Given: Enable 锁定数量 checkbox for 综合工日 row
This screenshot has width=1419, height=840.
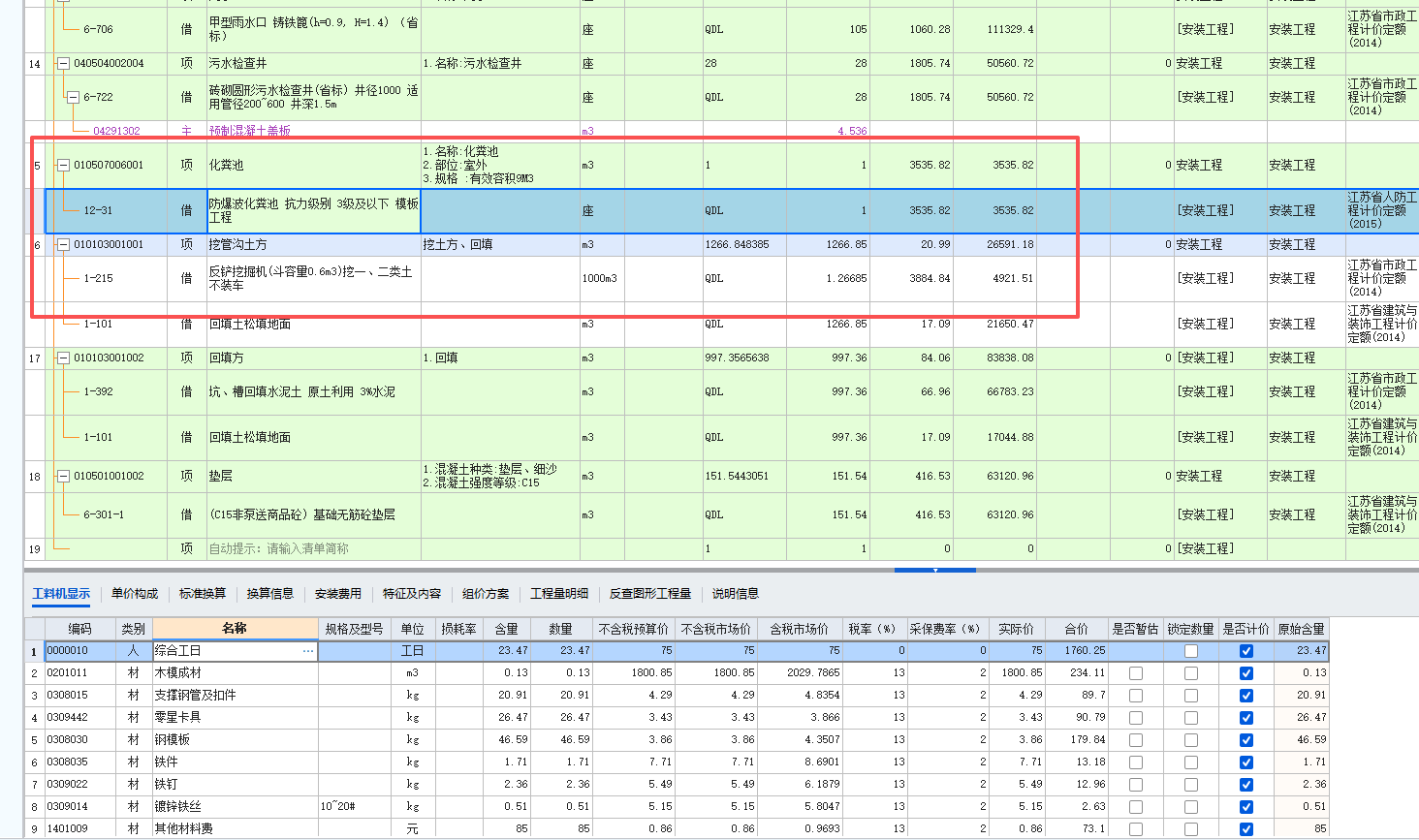Looking at the screenshot, I should click(x=1191, y=651).
